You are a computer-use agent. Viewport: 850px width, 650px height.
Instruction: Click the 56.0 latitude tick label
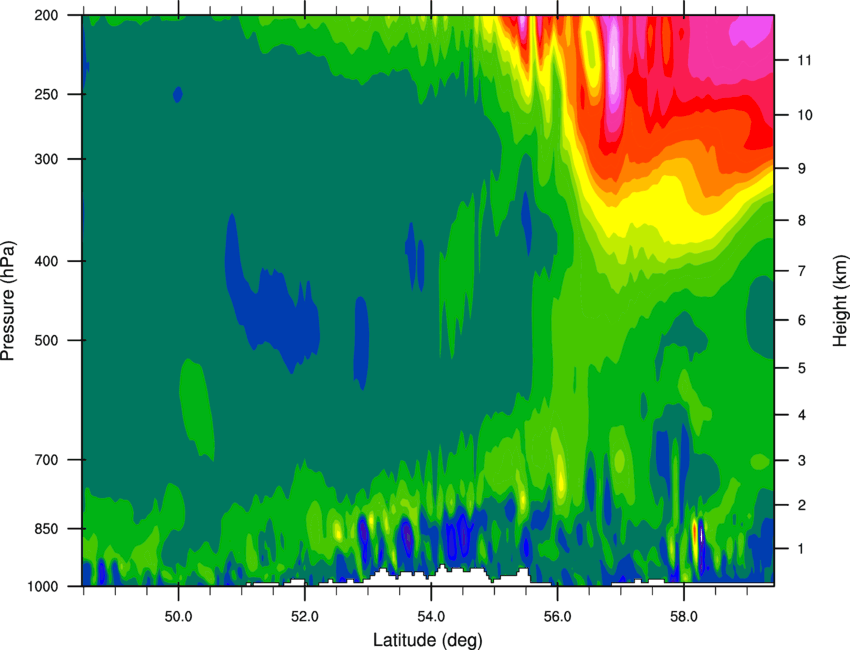(x=558, y=617)
